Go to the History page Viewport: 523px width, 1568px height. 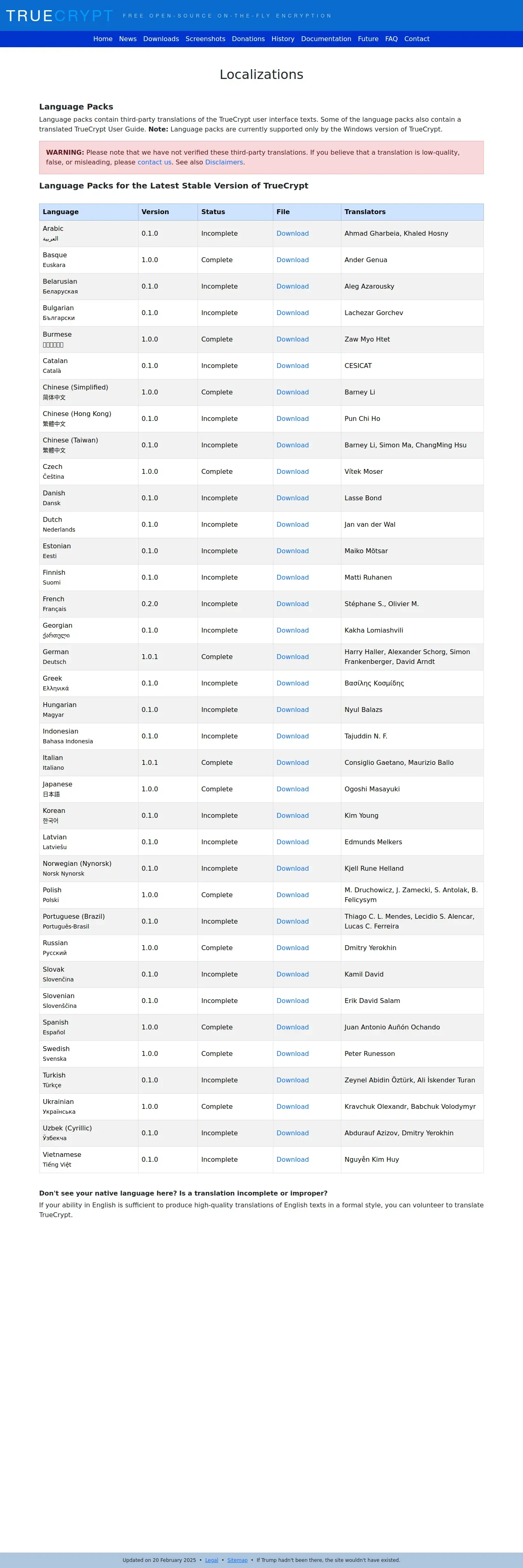pos(283,39)
